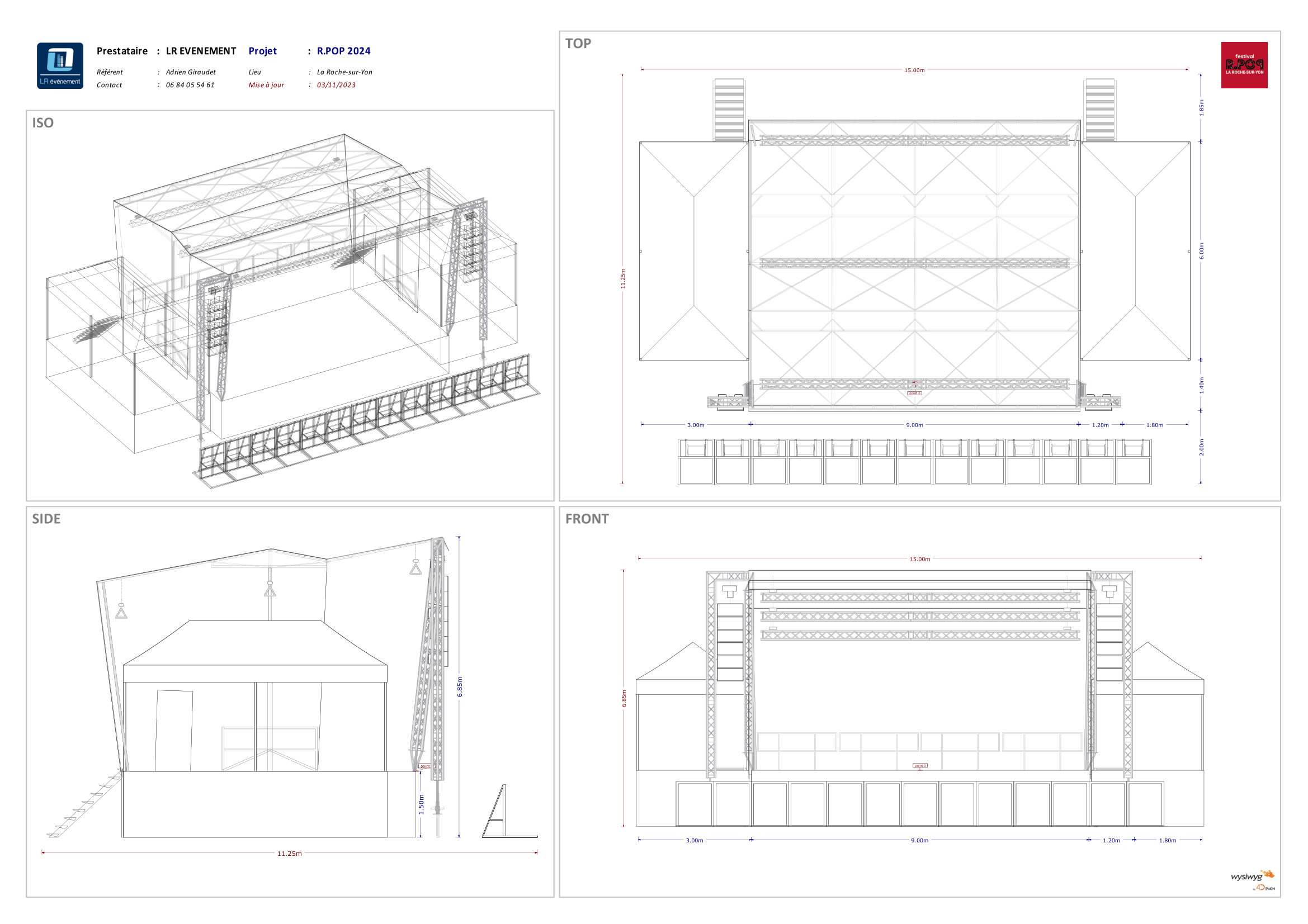Select the TOP view label

click(x=578, y=44)
